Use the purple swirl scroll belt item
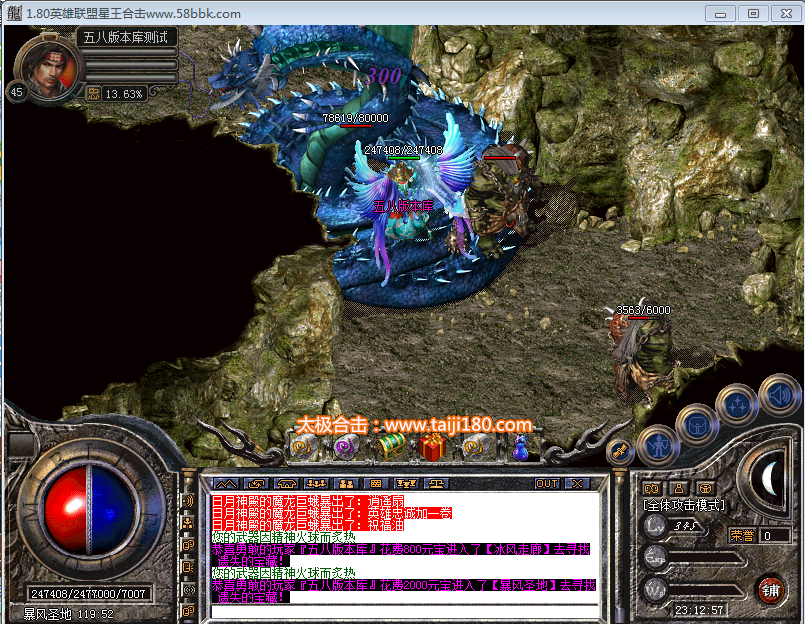This screenshot has width=805, height=624. [347, 447]
